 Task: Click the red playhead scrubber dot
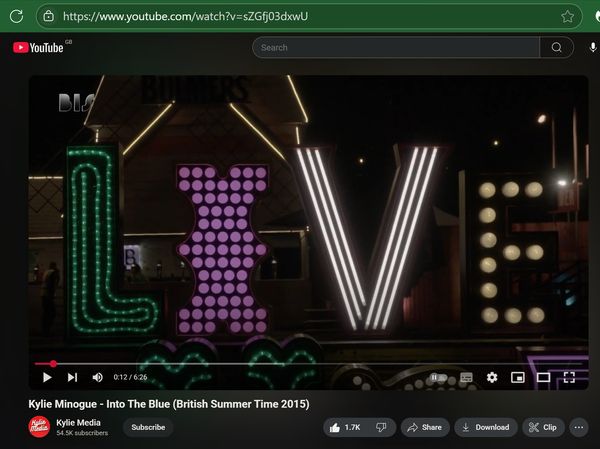[x=53, y=364]
